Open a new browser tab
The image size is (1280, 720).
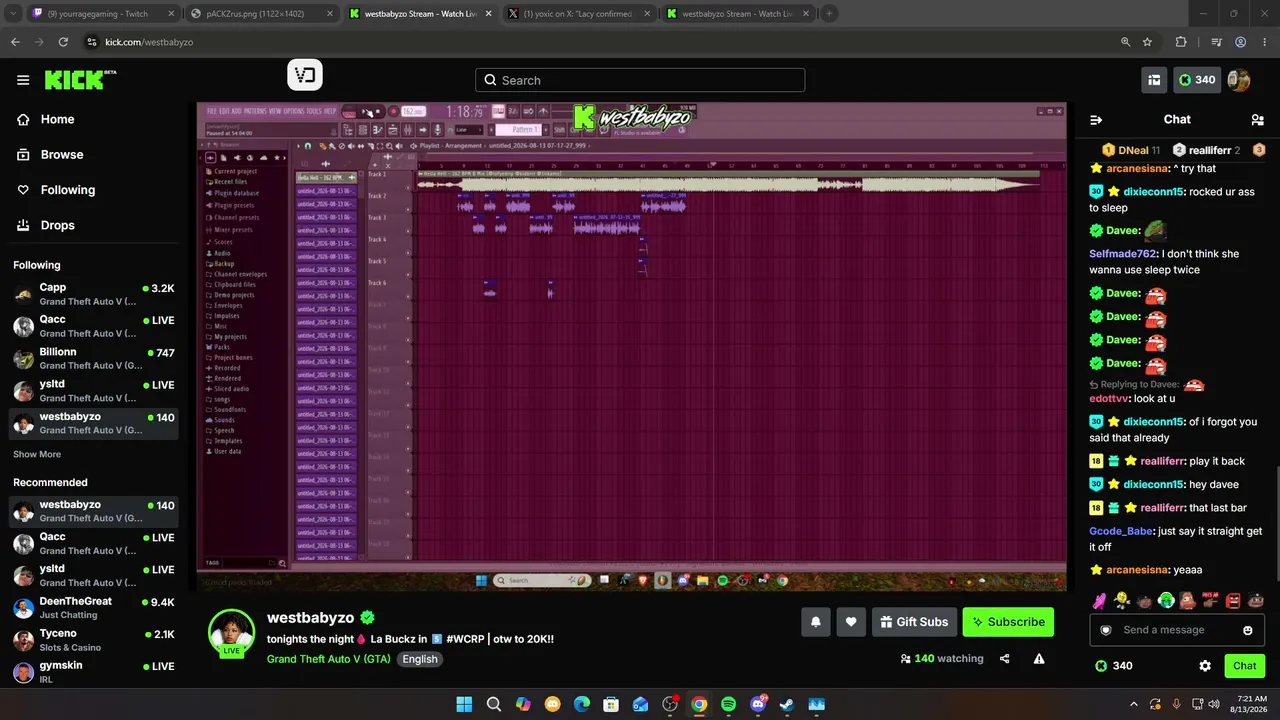coord(829,14)
